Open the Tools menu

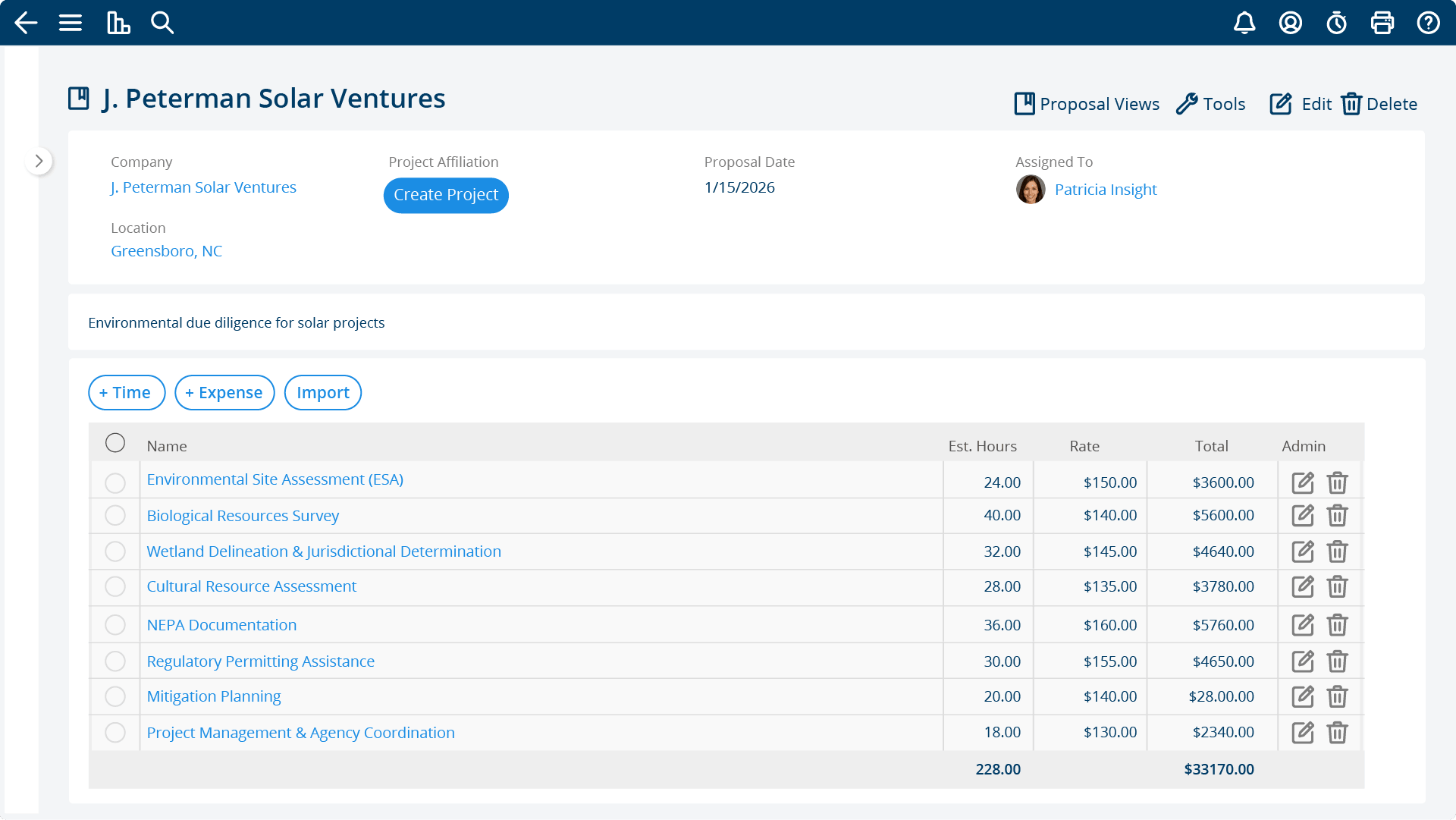pos(1211,104)
